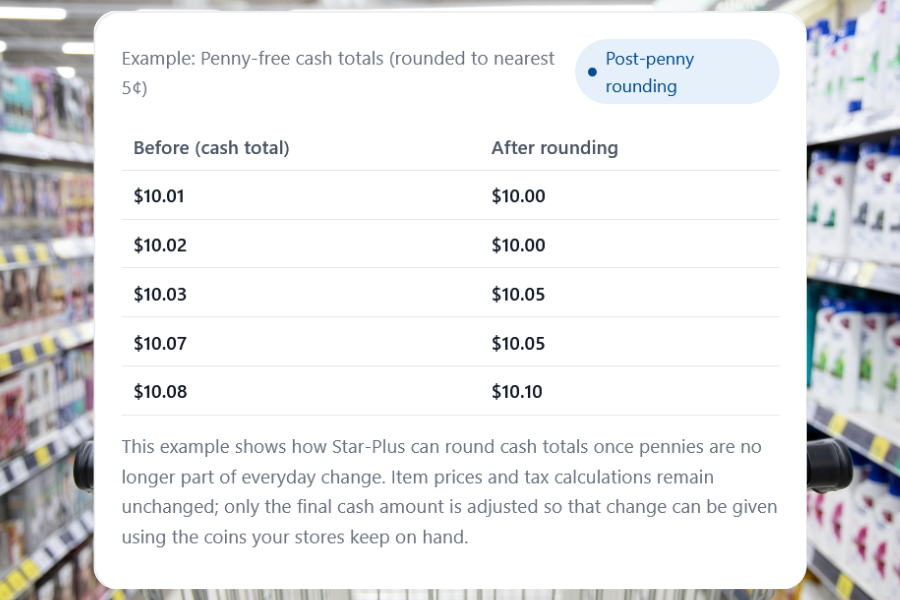Screen dimensions: 900x600
Task: Click the rounded value beside $10.02
Action: [x=518, y=245]
